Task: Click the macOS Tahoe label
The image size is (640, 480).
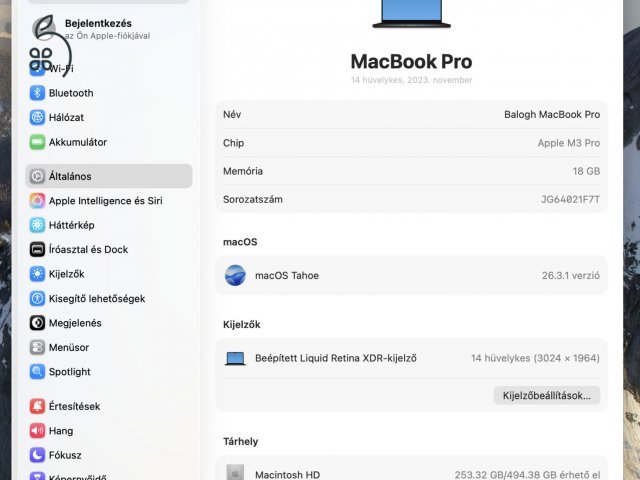Action: click(x=287, y=276)
